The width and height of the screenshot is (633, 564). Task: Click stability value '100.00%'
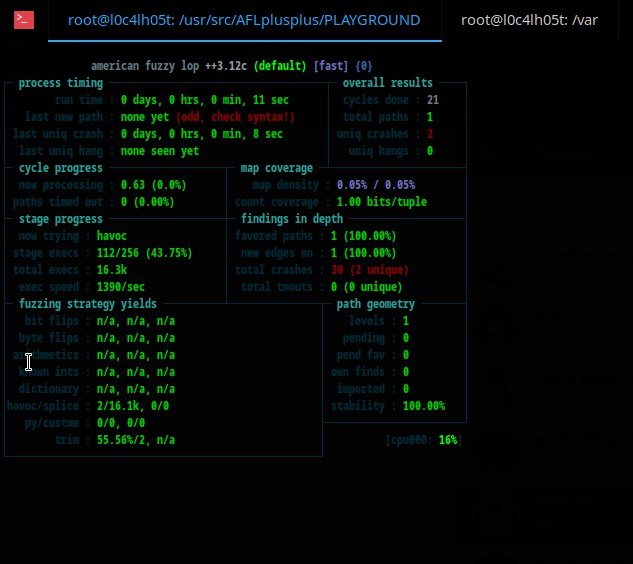point(424,406)
